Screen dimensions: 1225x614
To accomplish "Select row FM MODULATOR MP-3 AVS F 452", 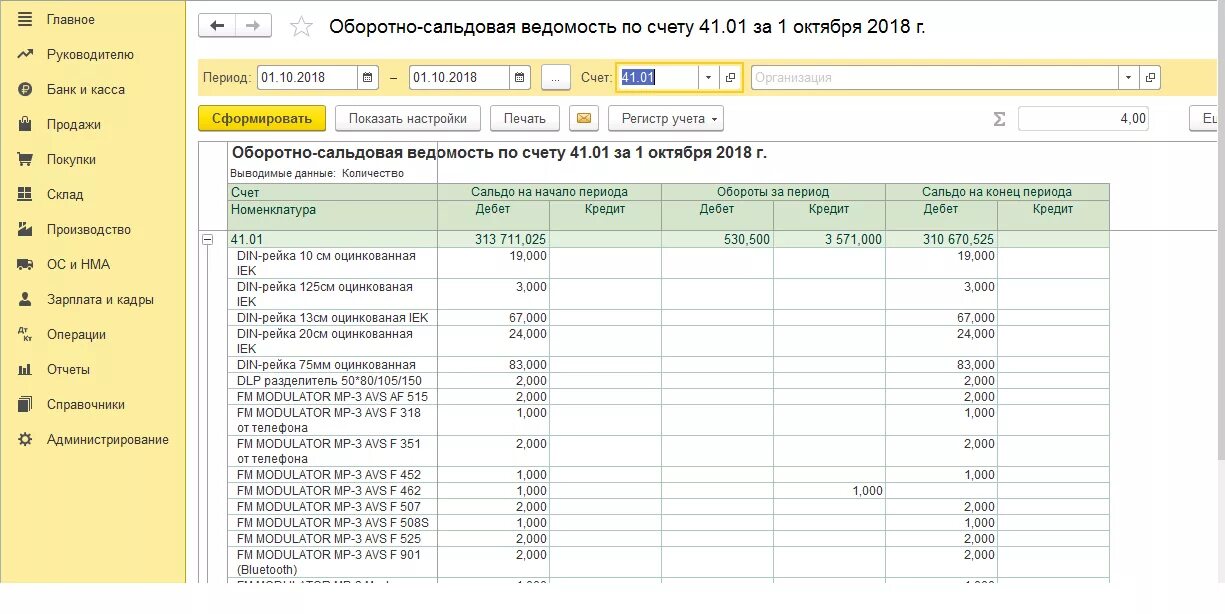I will 669,475.
